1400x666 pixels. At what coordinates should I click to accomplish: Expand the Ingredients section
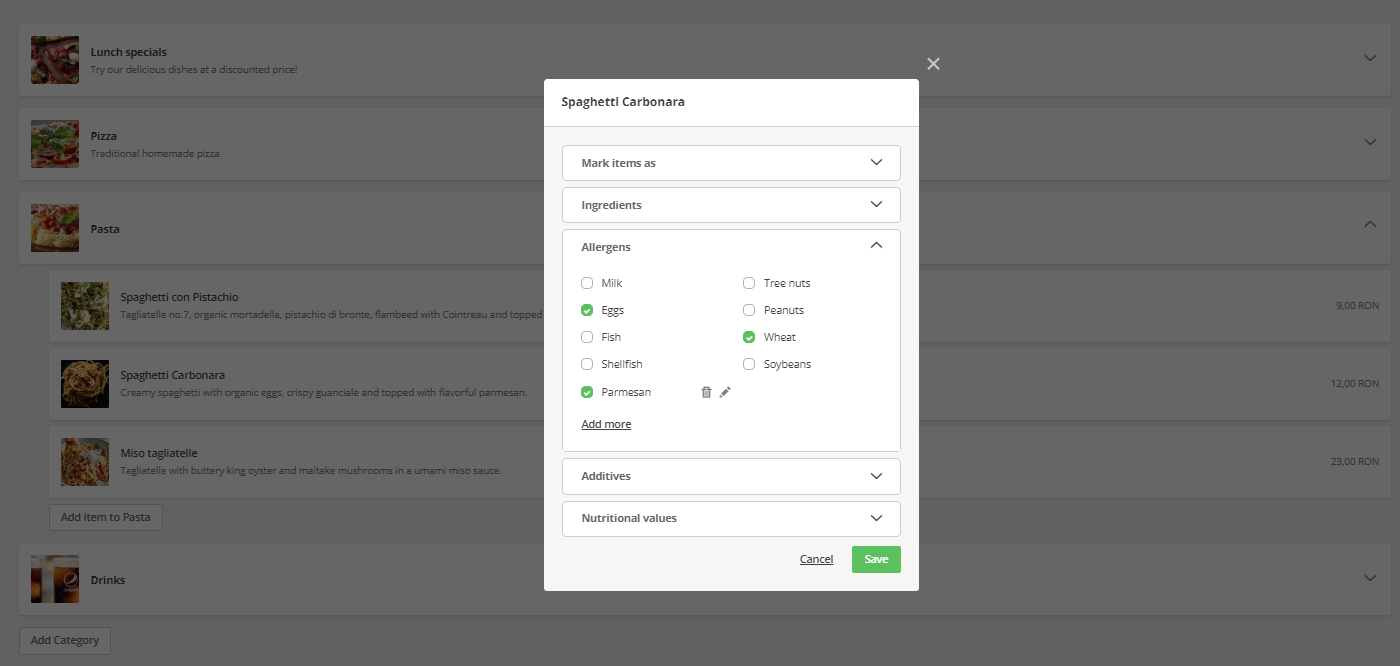730,204
